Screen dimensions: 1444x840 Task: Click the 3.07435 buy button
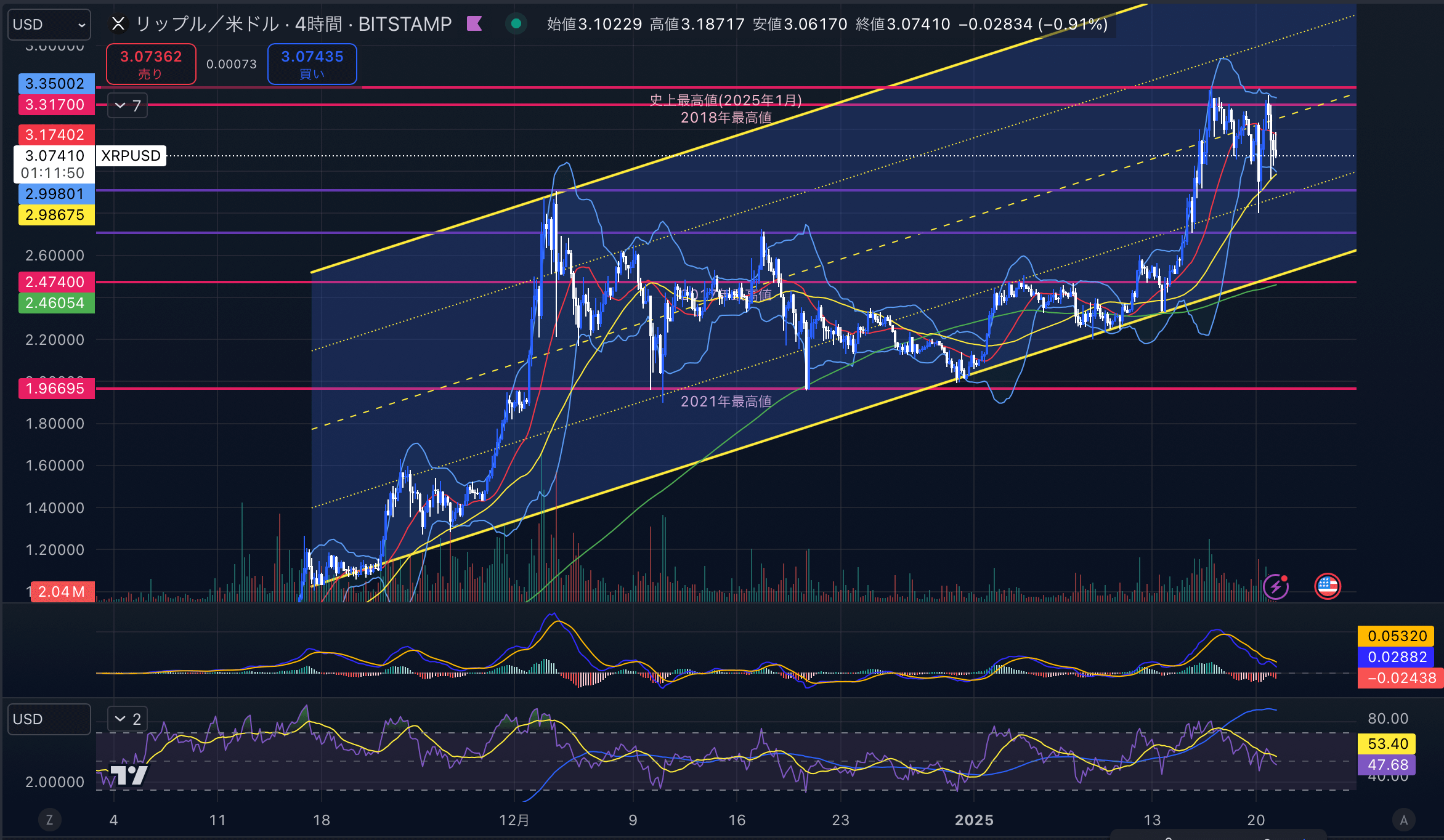click(312, 64)
